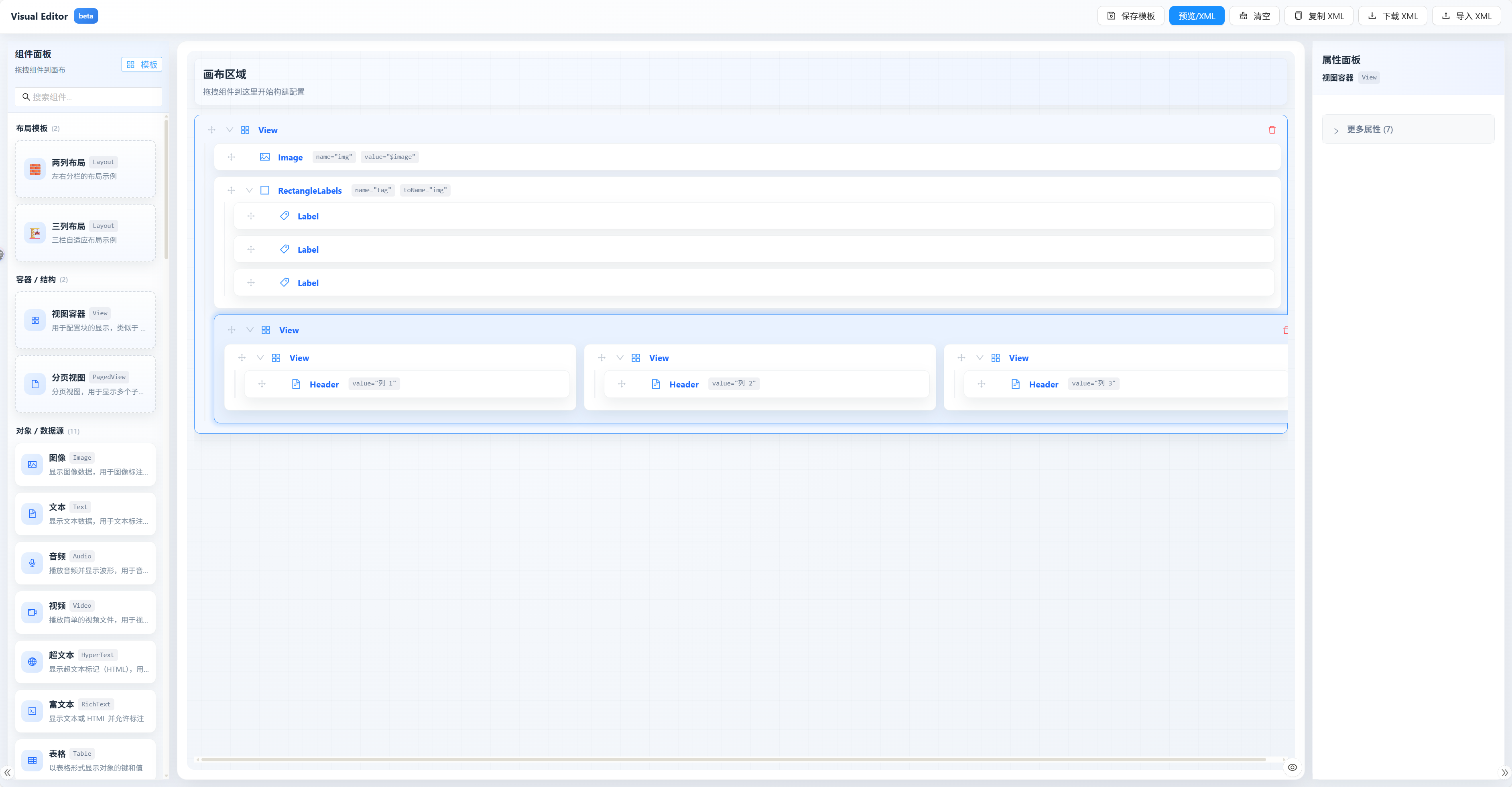The width and height of the screenshot is (1512, 787).
Task: Select the 音频 Audio component icon
Action: [32, 563]
